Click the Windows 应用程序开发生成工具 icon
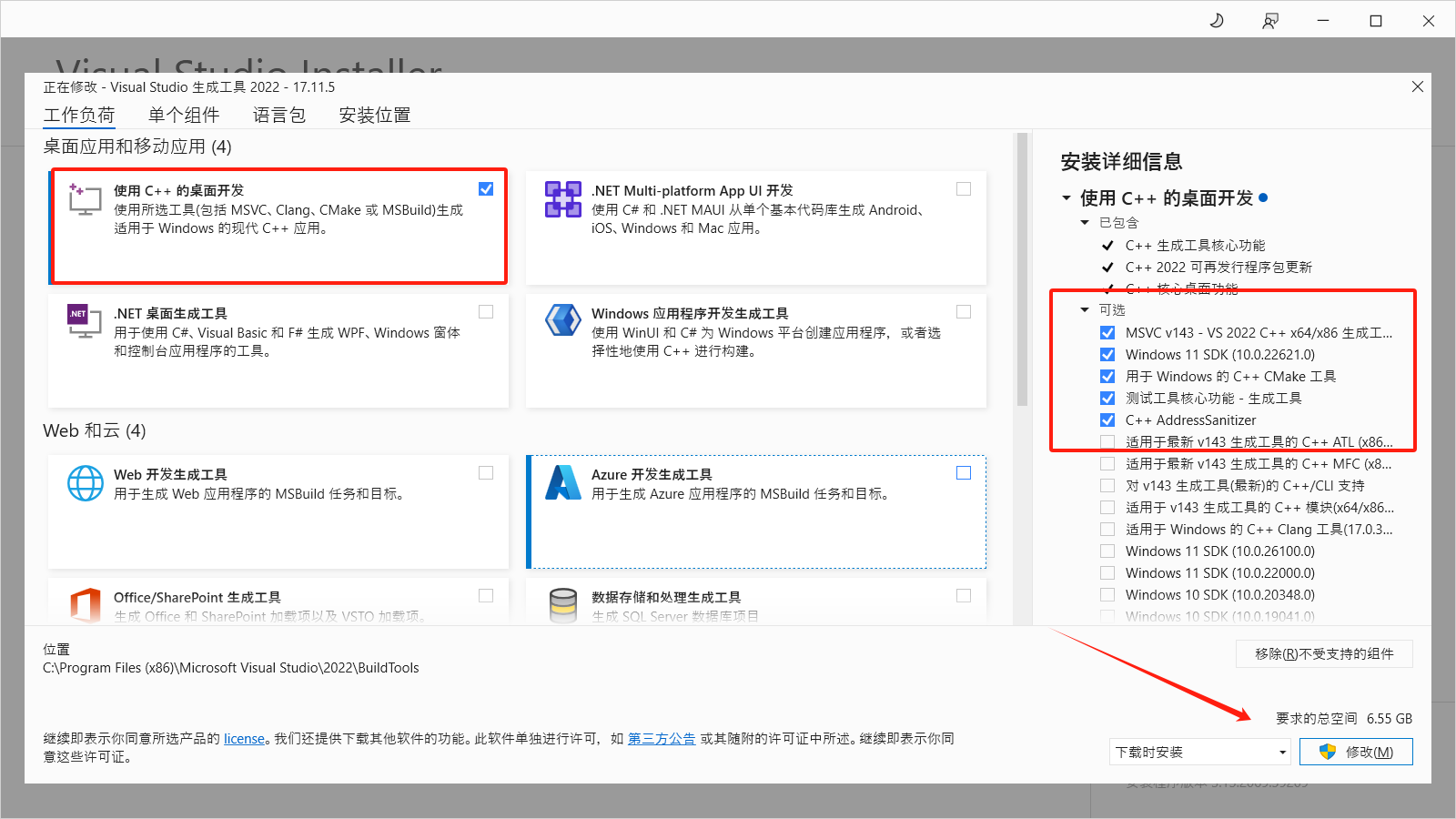The height and width of the screenshot is (819, 1456). point(562,321)
